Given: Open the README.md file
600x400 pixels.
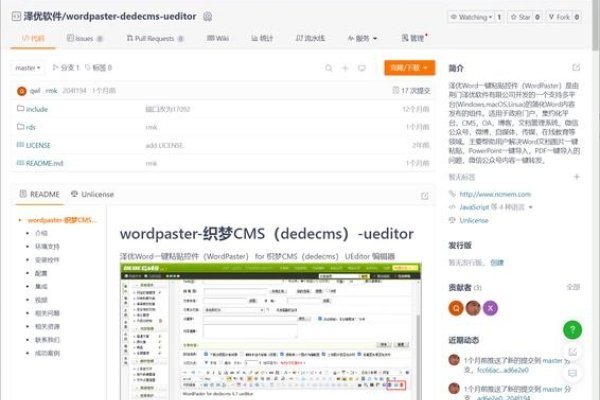Looking at the screenshot, I should click(44, 163).
